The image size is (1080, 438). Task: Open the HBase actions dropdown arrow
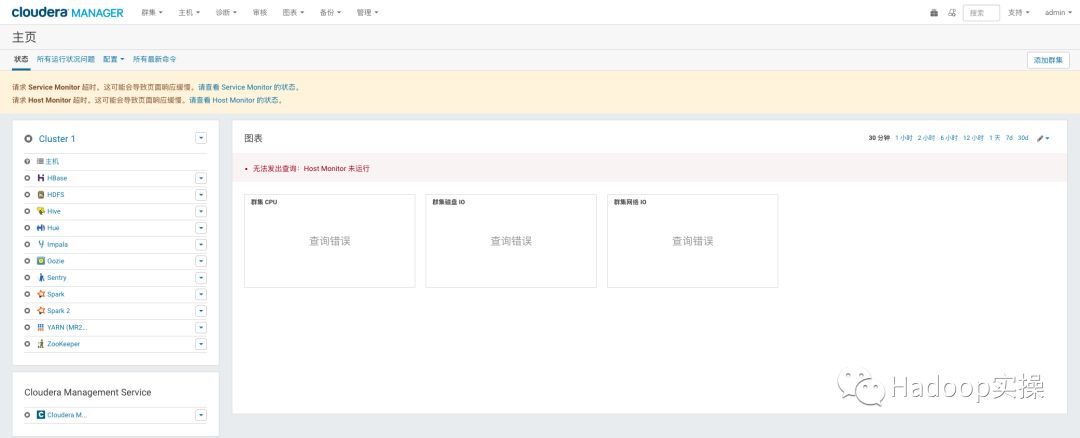(x=200, y=178)
